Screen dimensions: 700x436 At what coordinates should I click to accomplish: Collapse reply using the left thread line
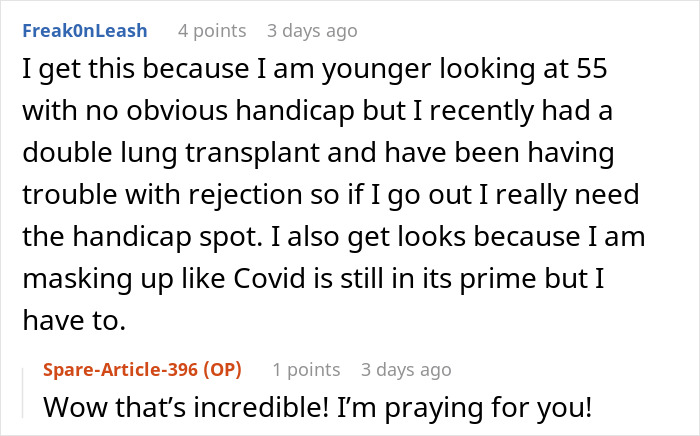[x=27, y=389]
